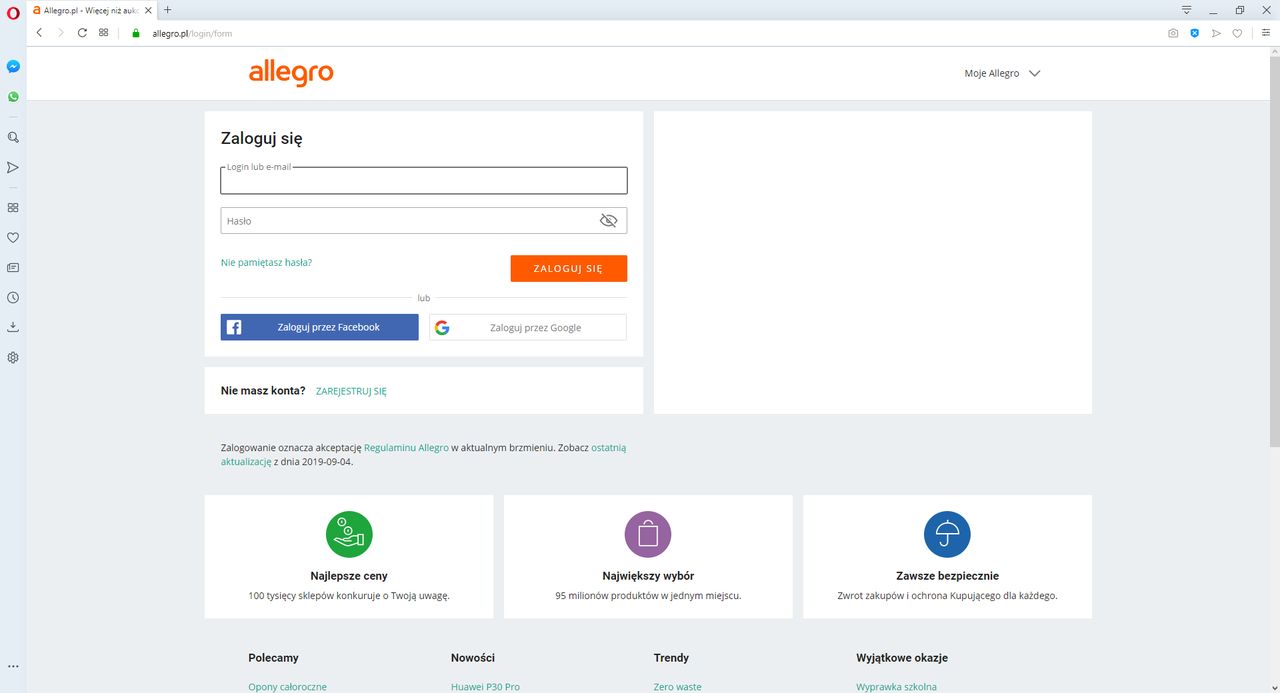This screenshot has width=1280, height=693.
Task: Click the Zaloguj się heading
Action: click(x=261, y=139)
